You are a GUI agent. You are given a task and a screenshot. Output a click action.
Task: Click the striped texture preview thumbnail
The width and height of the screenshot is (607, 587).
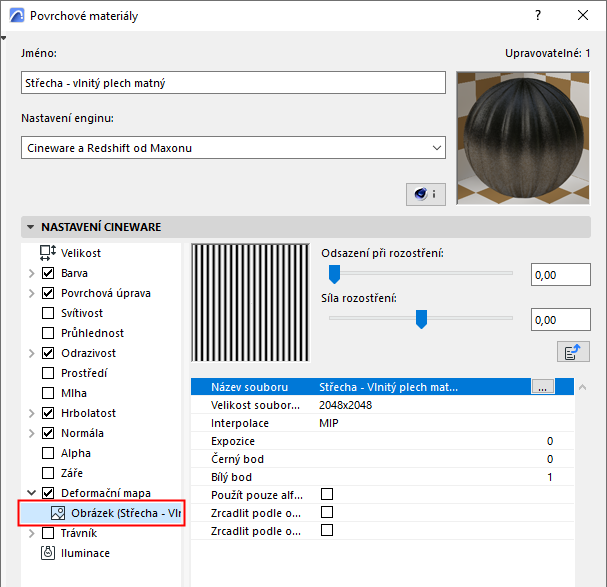click(x=250, y=302)
